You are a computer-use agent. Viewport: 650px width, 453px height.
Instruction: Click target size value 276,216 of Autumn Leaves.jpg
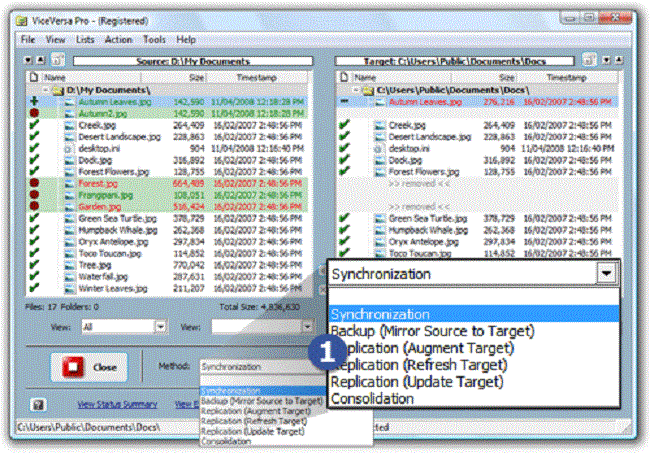[x=499, y=102]
